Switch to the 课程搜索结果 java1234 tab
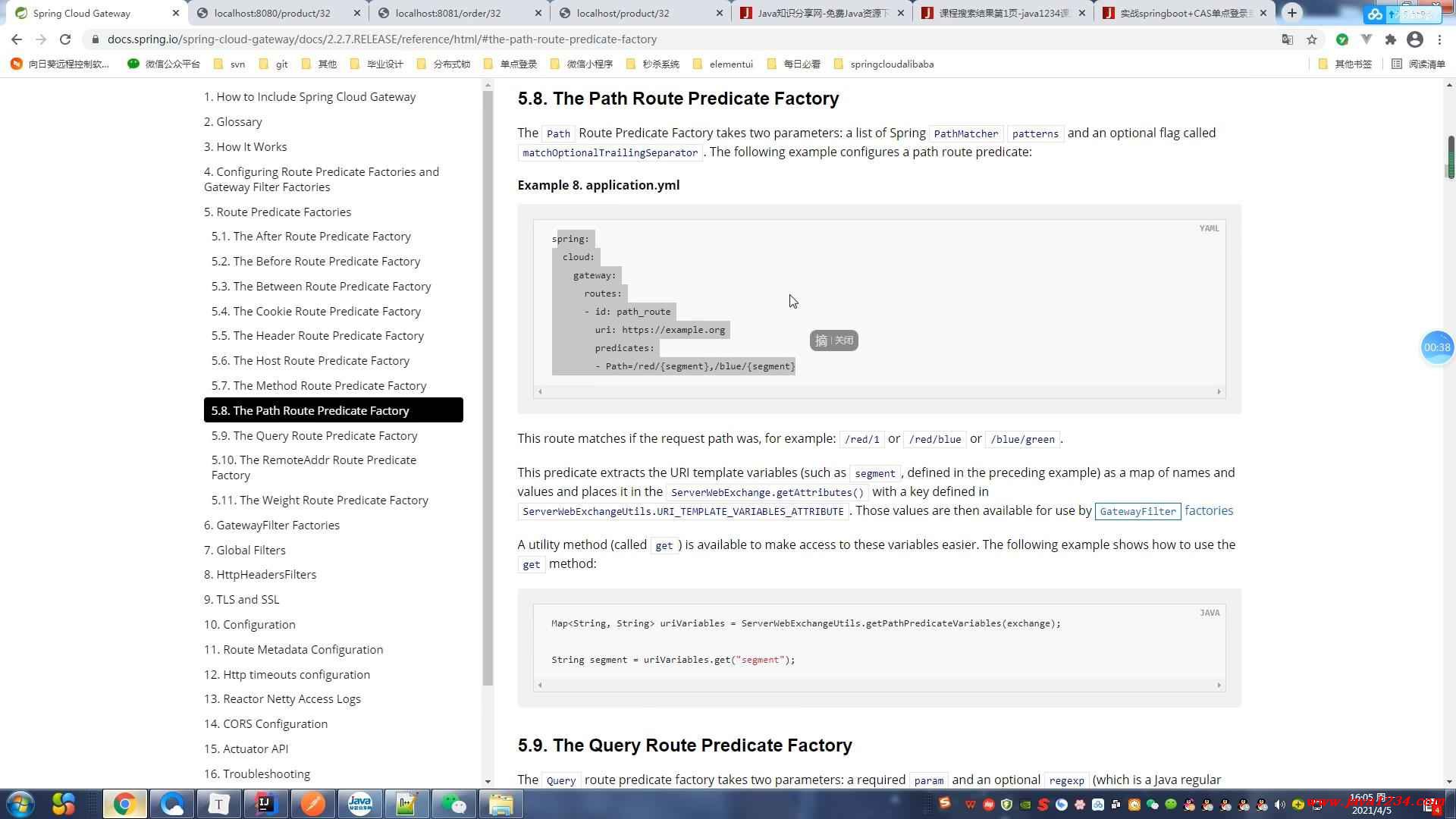 (x=1003, y=13)
